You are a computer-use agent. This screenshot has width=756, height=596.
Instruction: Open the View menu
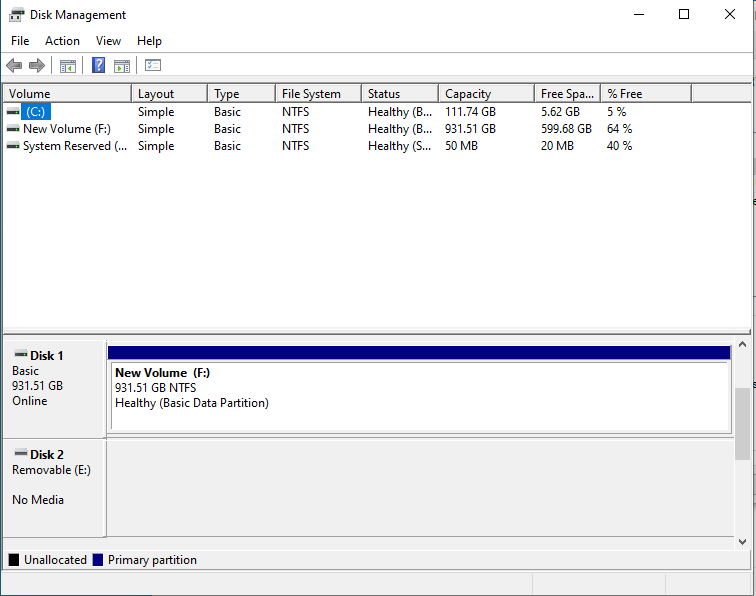(x=108, y=41)
